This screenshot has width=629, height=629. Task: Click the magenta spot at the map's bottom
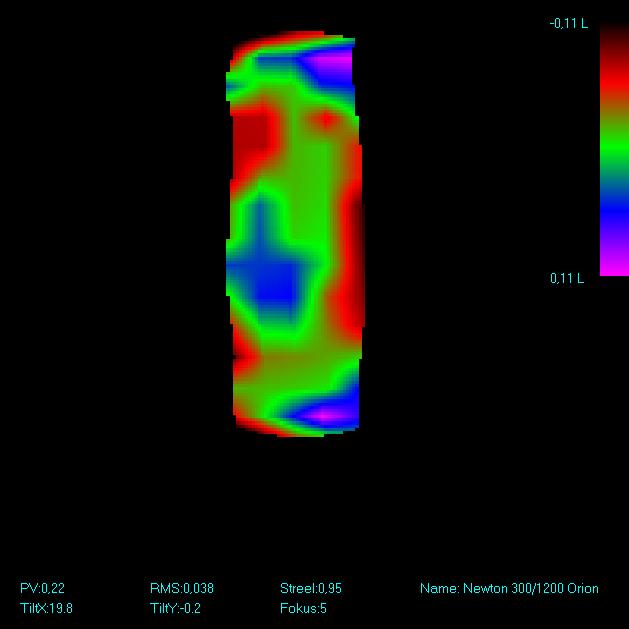tap(326, 412)
